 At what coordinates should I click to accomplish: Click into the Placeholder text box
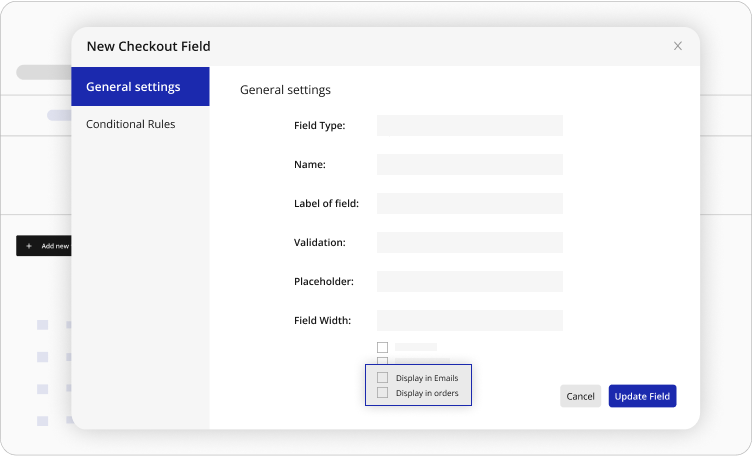(x=469, y=281)
